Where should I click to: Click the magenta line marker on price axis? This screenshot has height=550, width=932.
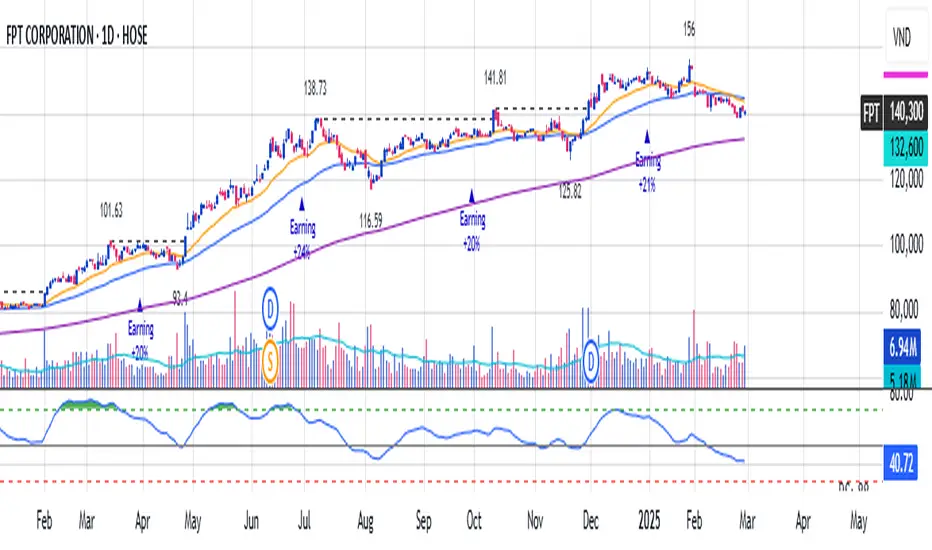tap(905, 75)
